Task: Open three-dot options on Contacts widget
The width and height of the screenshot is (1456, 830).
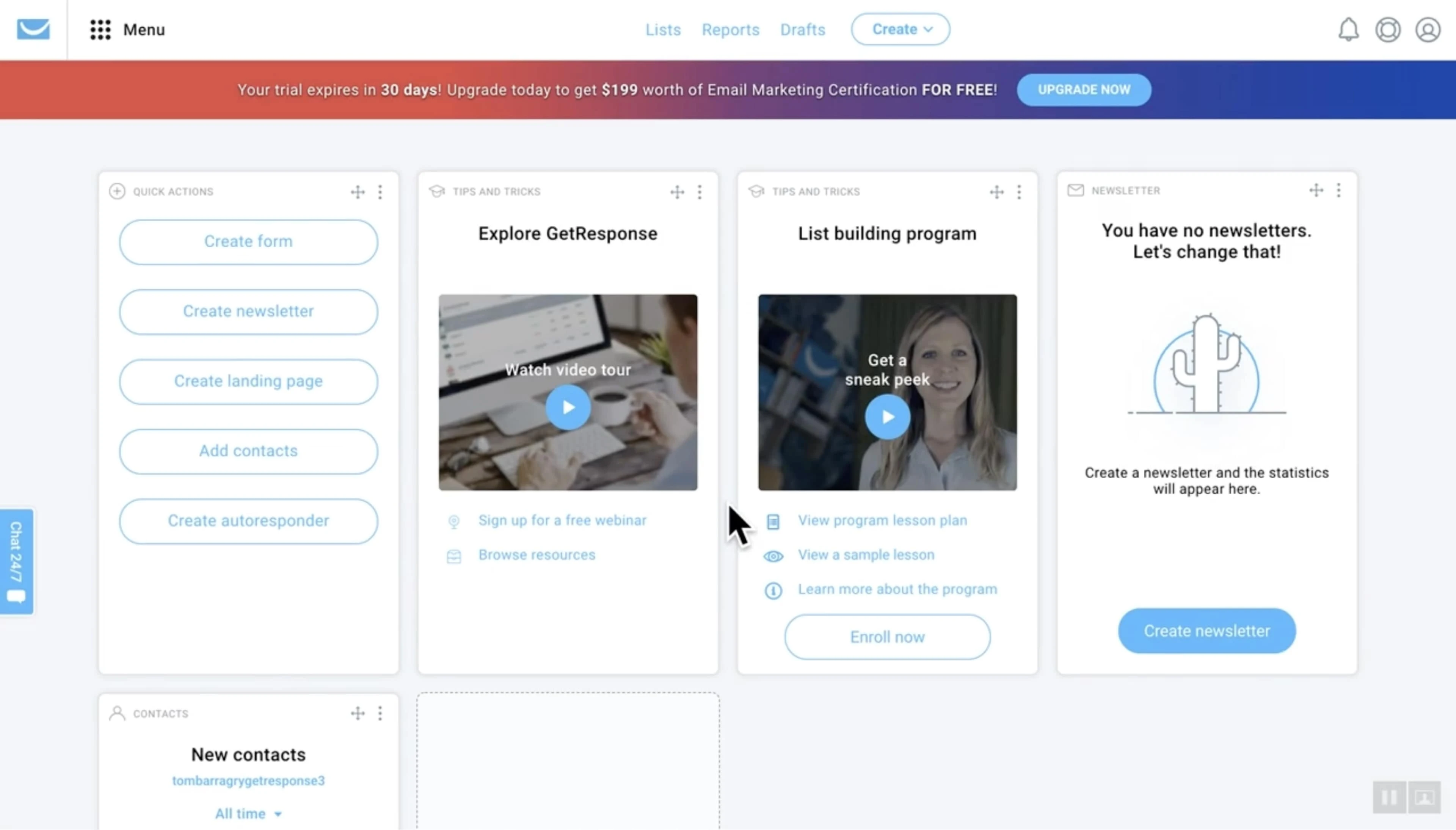Action: click(x=380, y=713)
